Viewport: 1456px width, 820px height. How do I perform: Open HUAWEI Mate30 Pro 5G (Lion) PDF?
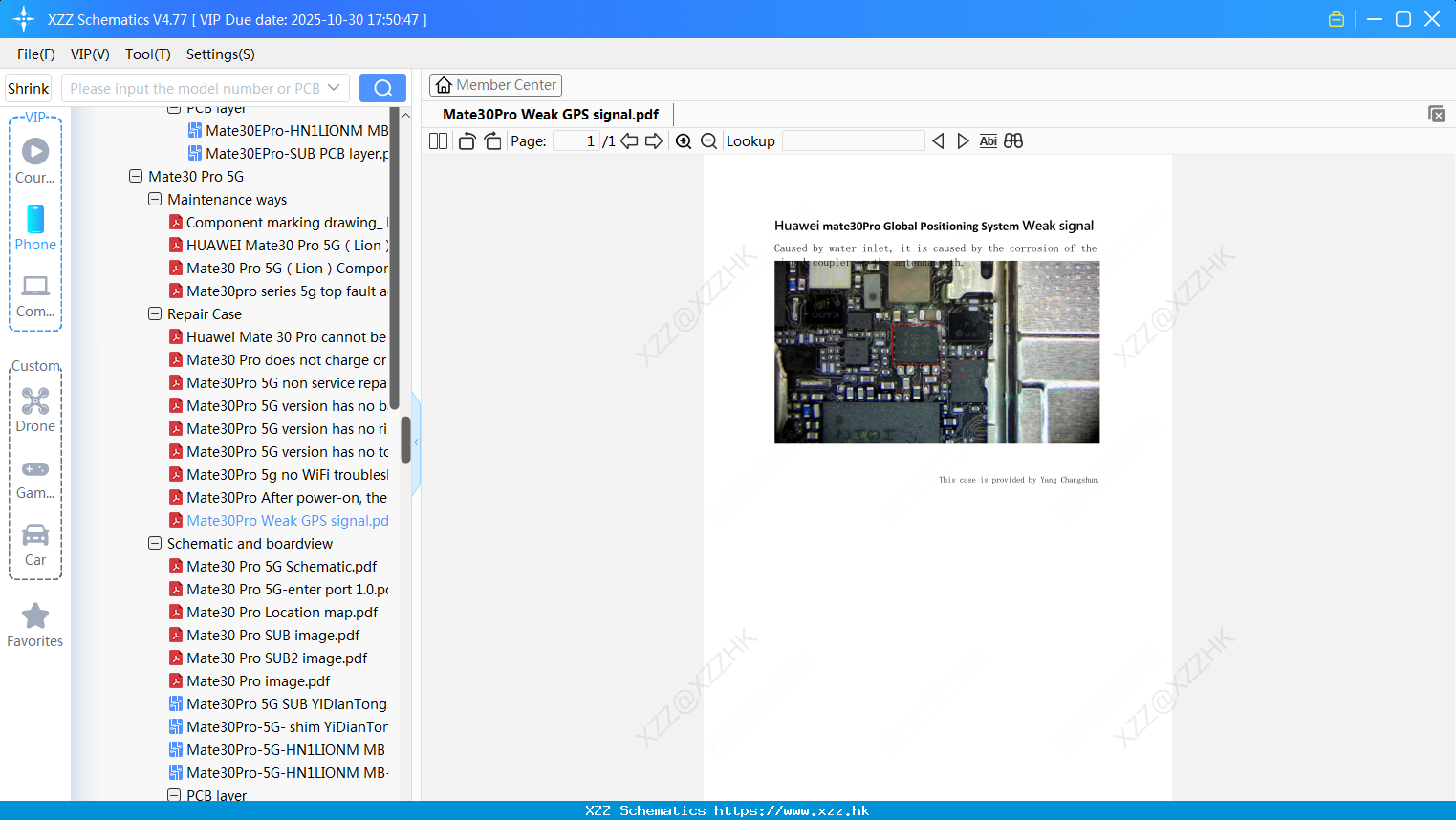click(x=278, y=245)
